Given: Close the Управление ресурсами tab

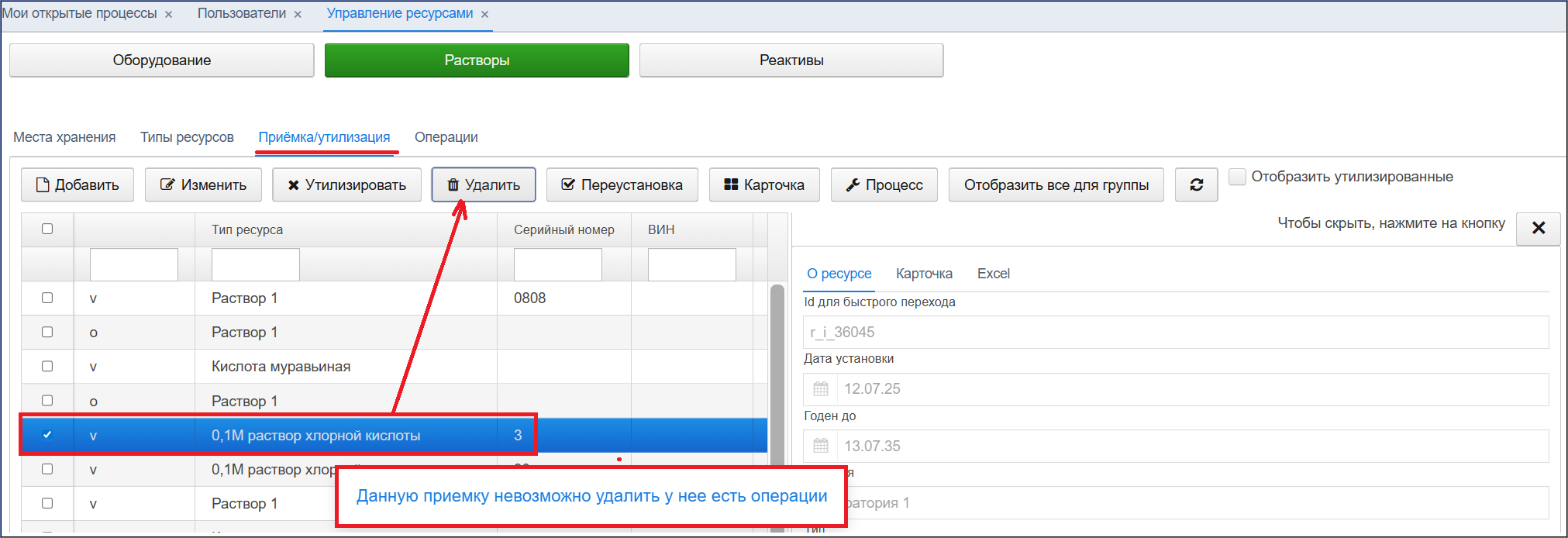Looking at the screenshot, I should [x=484, y=15].
